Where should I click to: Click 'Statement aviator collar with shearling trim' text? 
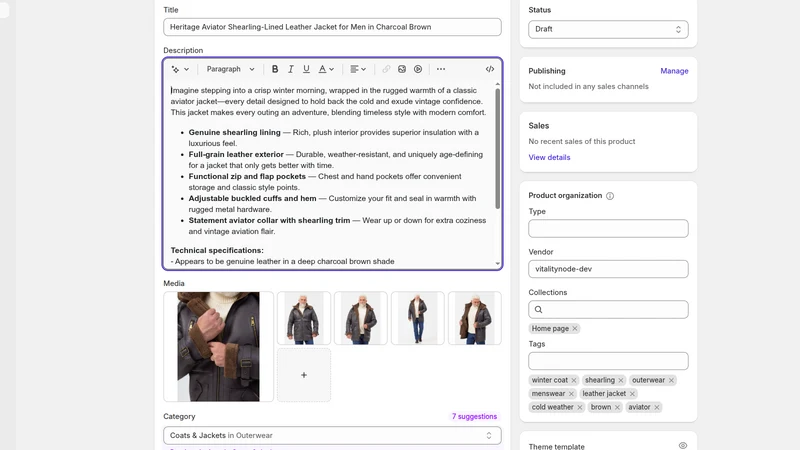tap(269, 220)
